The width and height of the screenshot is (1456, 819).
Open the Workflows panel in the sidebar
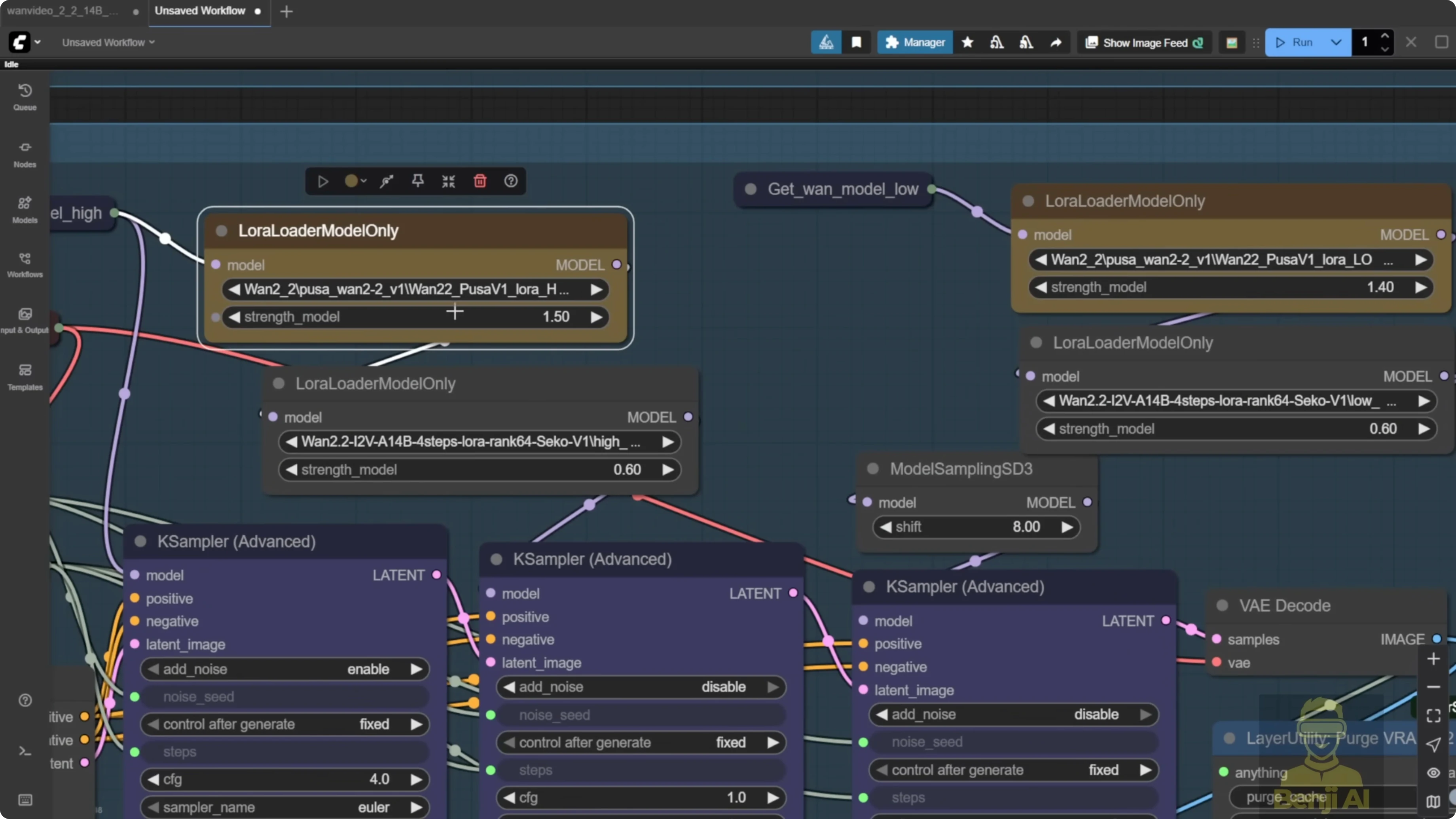point(25,265)
